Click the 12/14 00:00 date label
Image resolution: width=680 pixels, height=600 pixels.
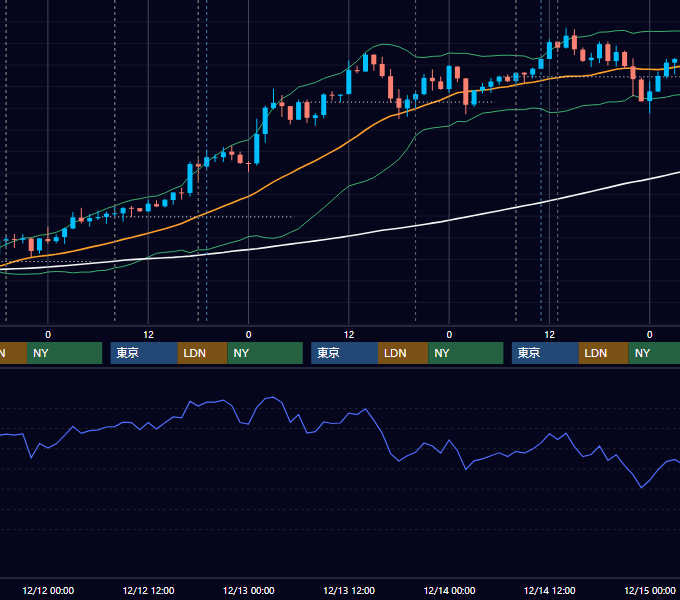449,590
